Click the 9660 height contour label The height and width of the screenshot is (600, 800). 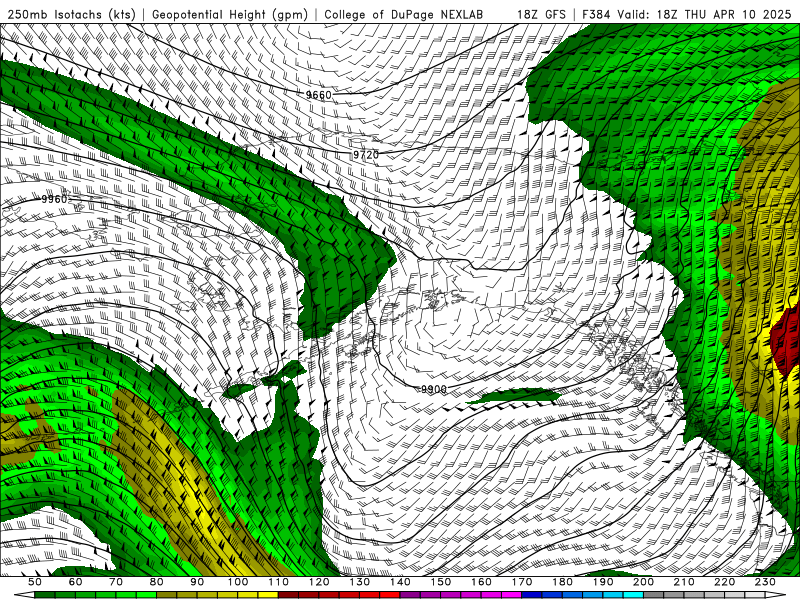pos(318,94)
